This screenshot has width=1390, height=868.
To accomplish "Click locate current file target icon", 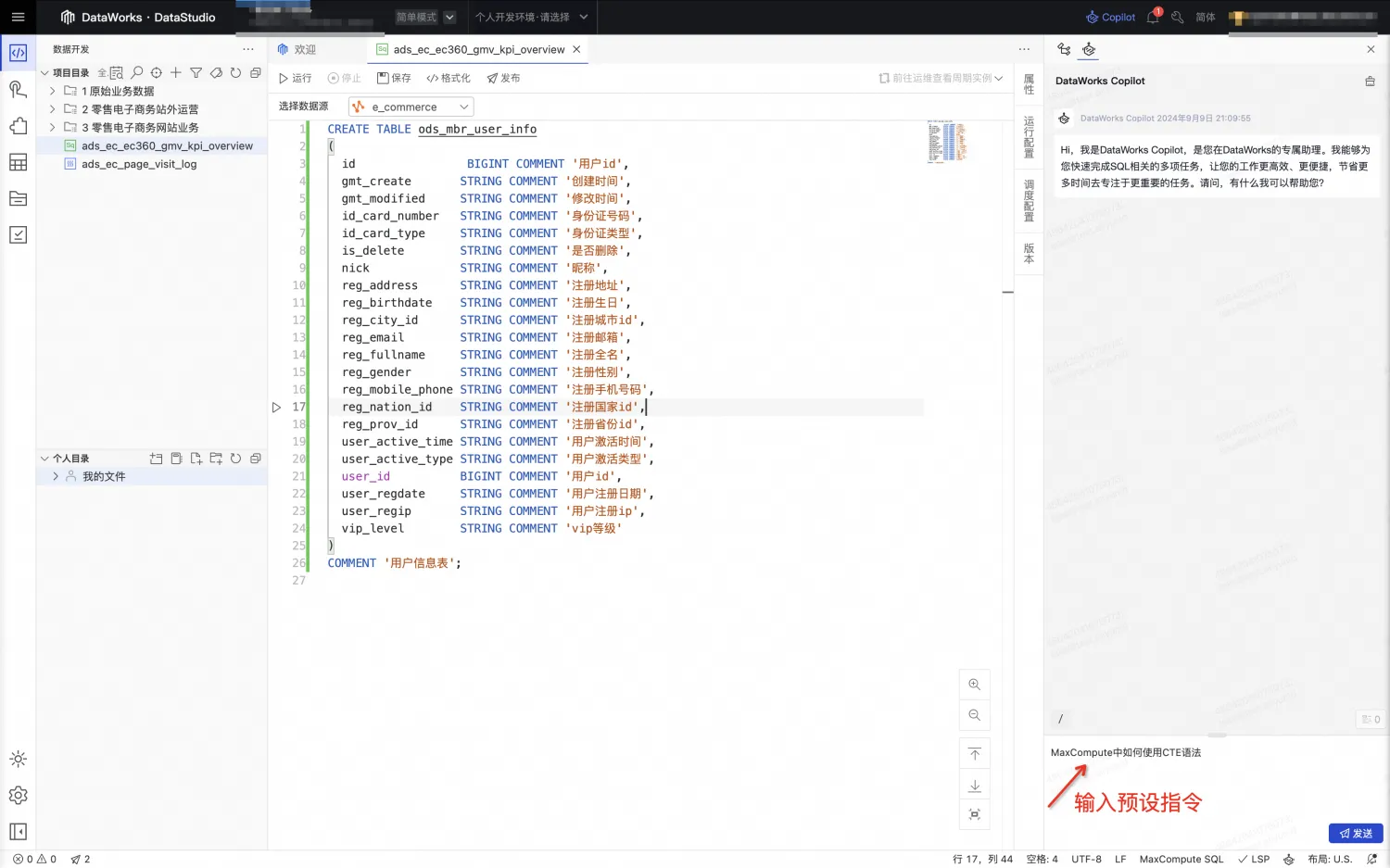I will pyautogui.click(x=157, y=72).
